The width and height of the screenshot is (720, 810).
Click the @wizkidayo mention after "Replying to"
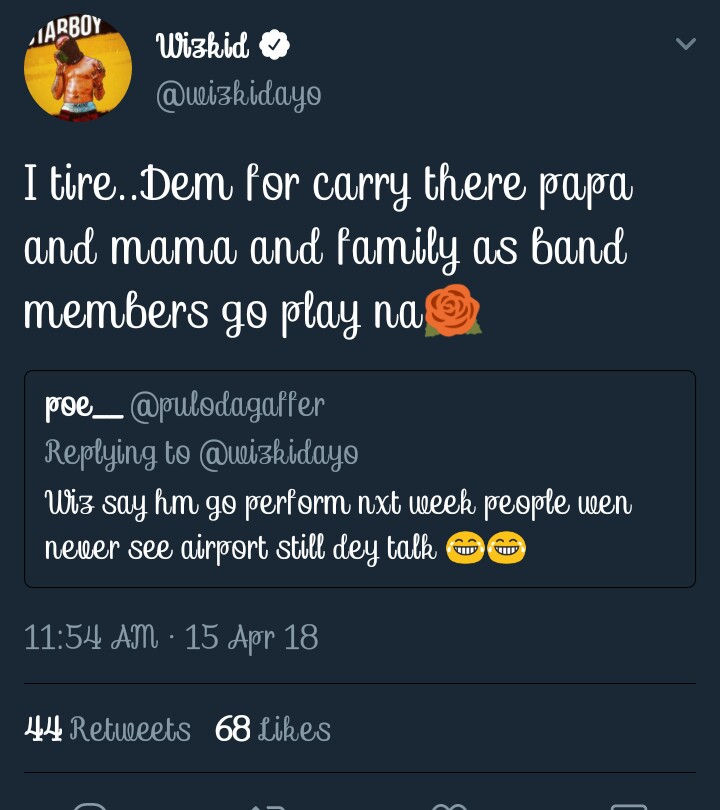(x=278, y=453)
